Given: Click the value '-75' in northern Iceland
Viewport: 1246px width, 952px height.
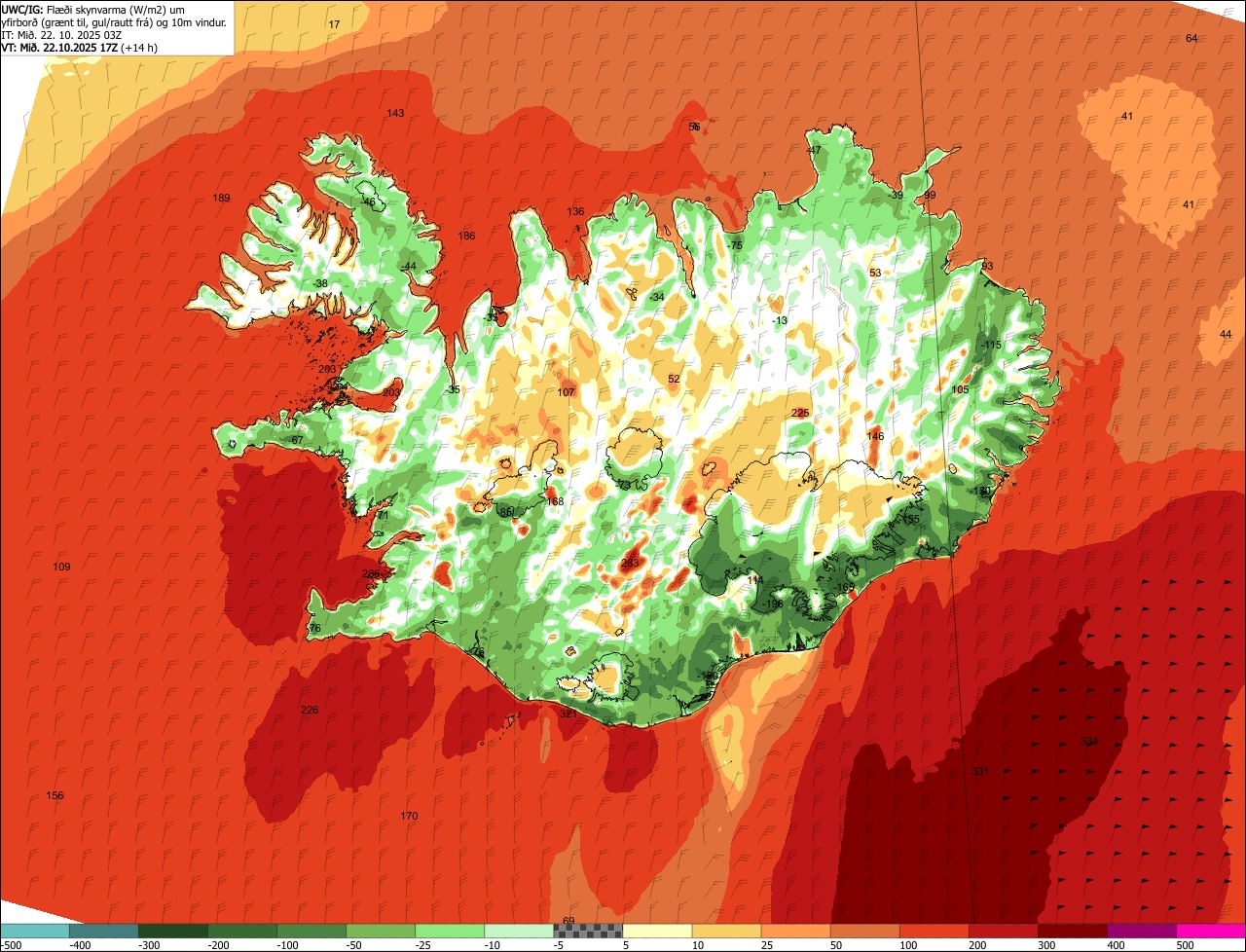Looking at the screenshot, I should tap(734, 246).
